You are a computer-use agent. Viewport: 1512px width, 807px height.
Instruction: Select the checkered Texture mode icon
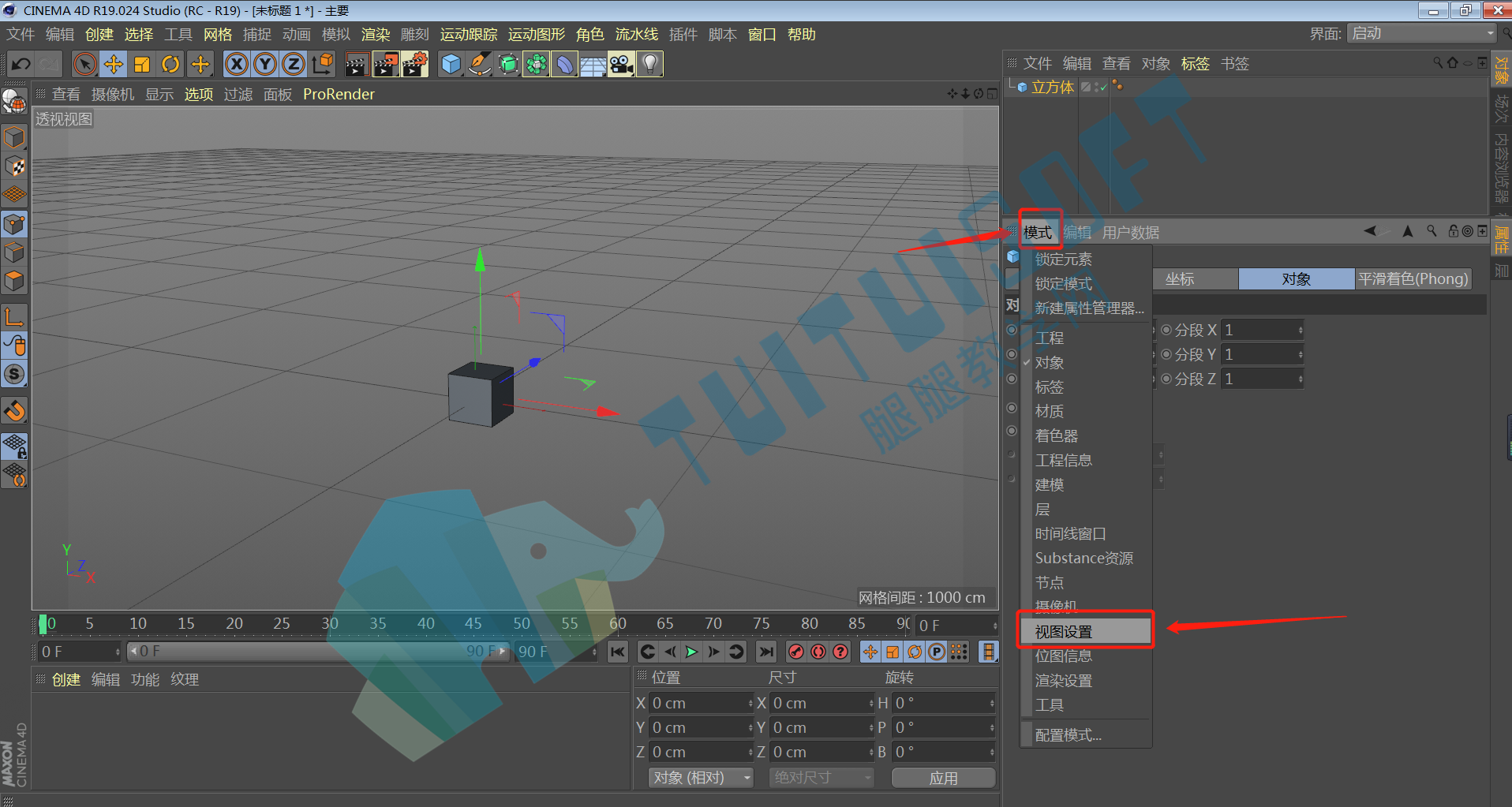14,166
